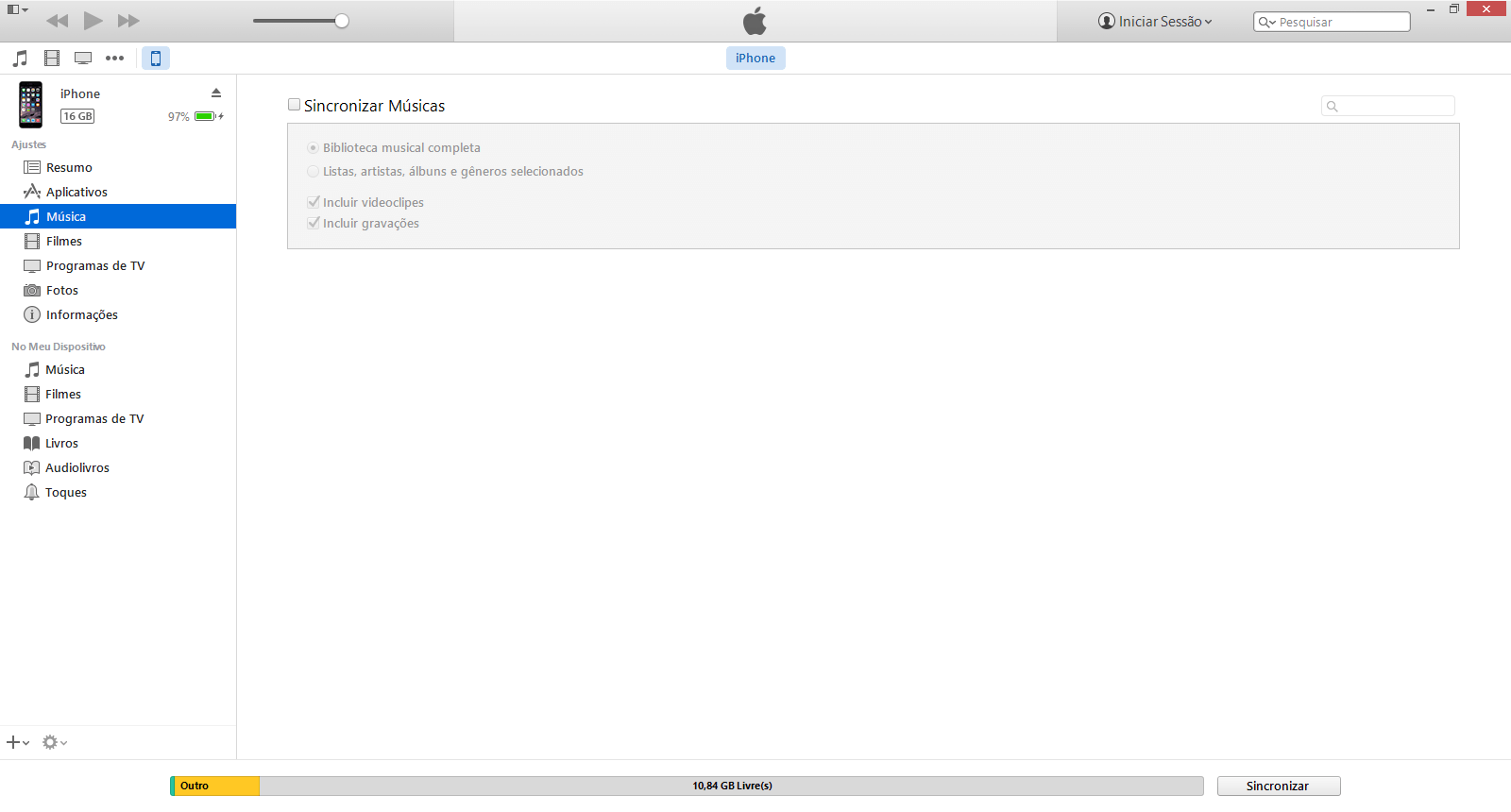The width and height of the screenshot is (1511, 812).
Task: Select Biblioteca musical completa radio button
Action: click(313, 148)
